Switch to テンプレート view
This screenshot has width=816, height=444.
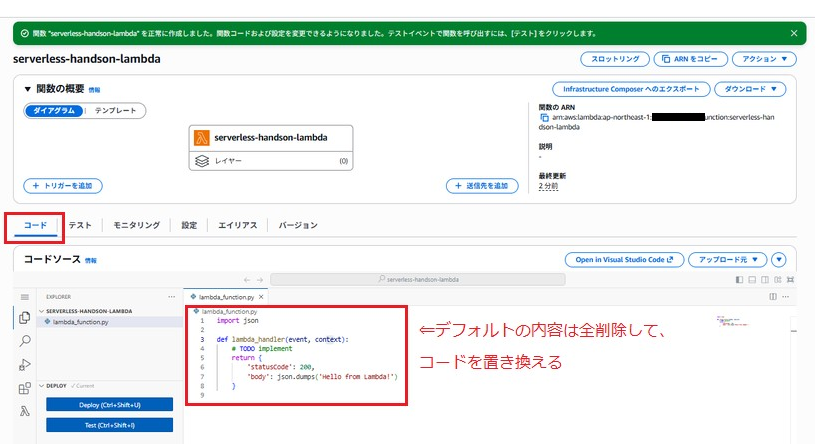[x=115, y=111]
